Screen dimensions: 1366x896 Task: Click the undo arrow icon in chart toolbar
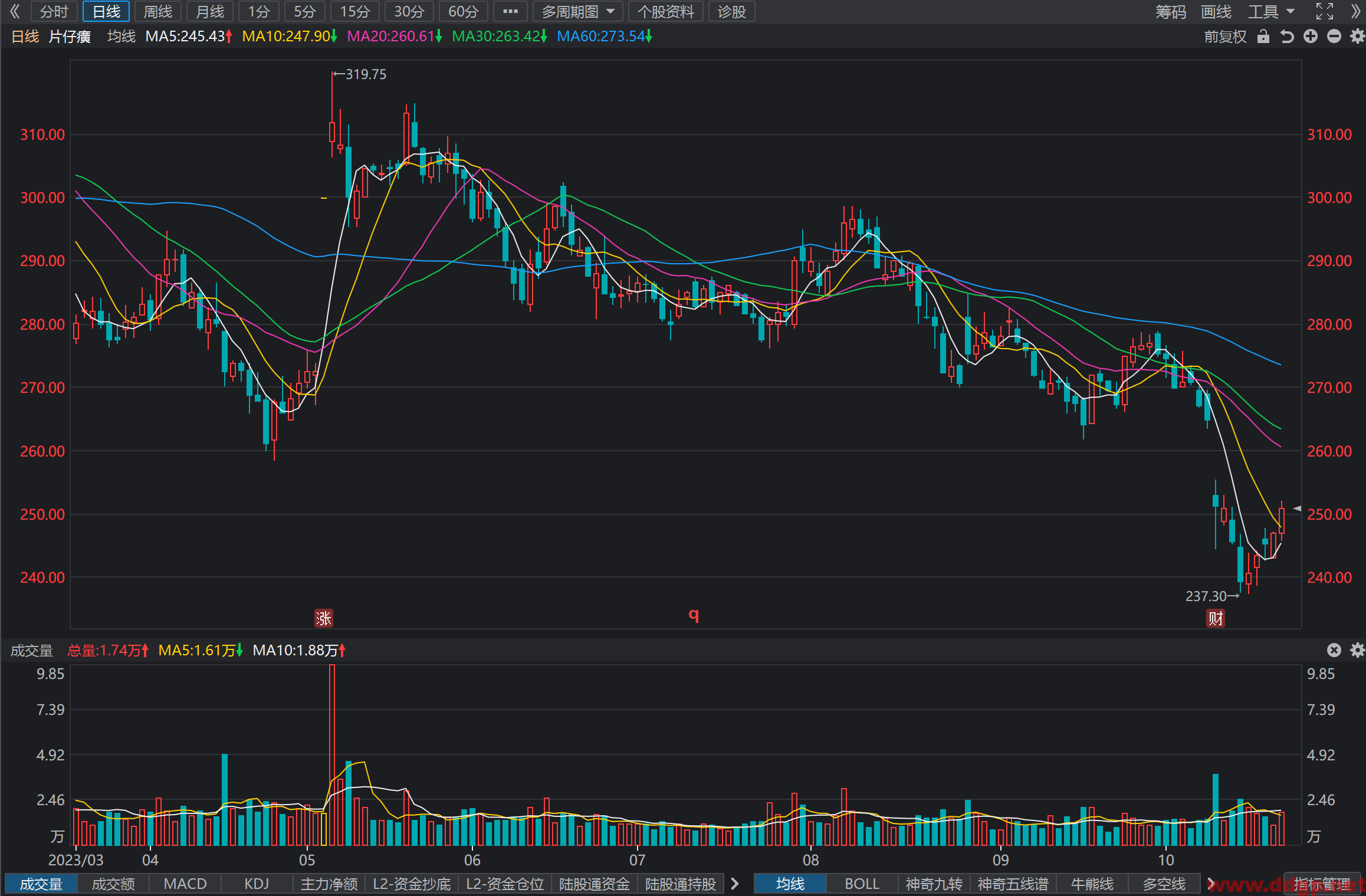[x=1287, y=37]
